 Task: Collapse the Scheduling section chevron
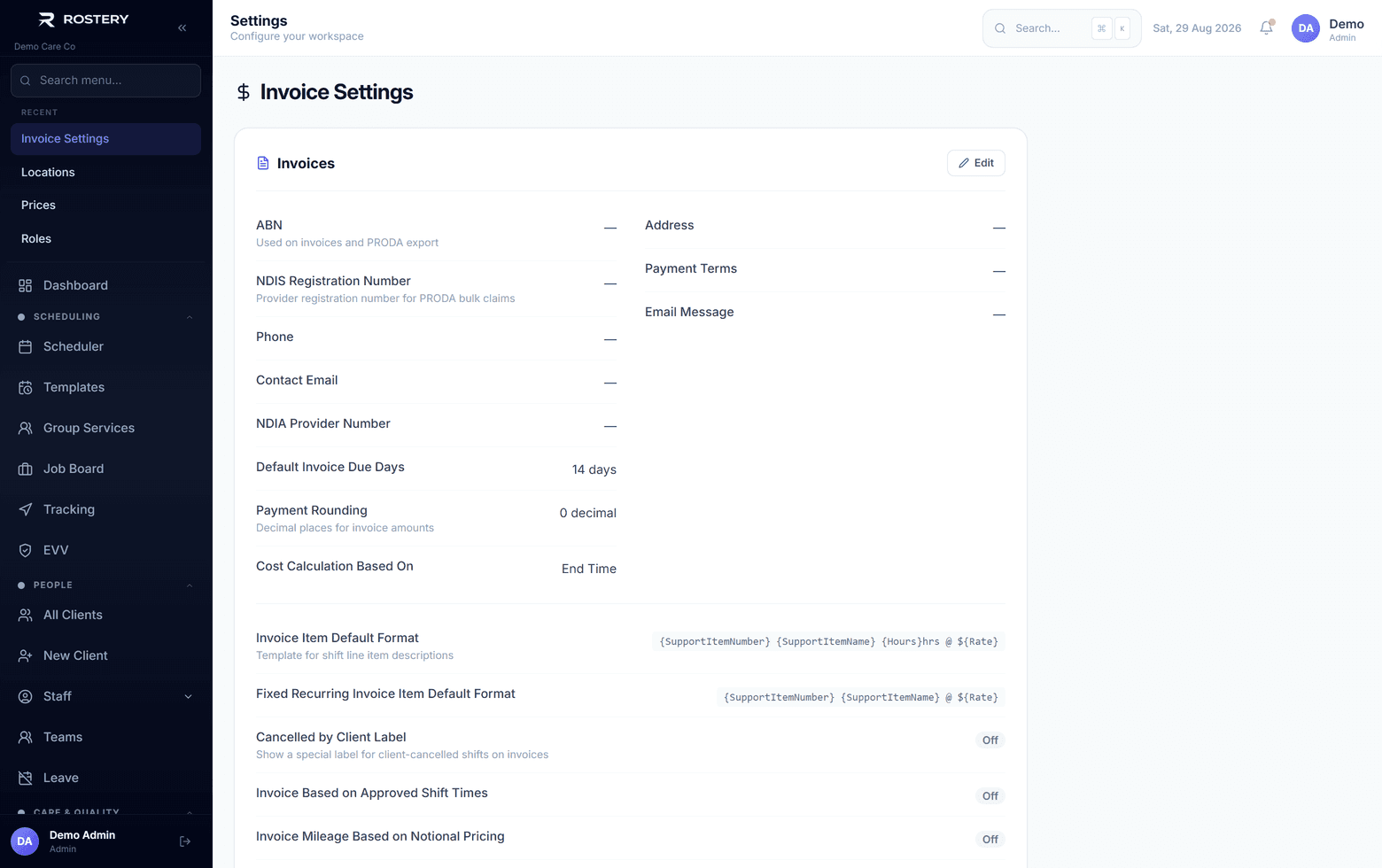(189, 317)
